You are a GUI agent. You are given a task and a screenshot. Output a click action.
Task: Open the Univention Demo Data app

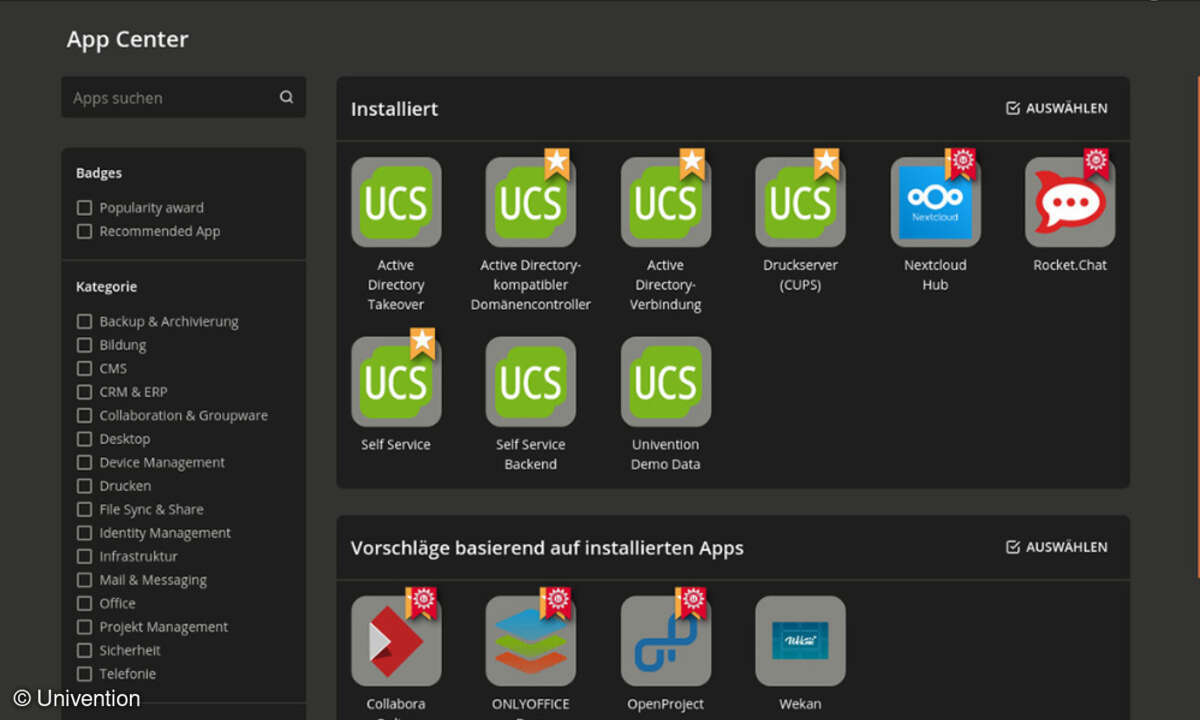coord(666,382)
